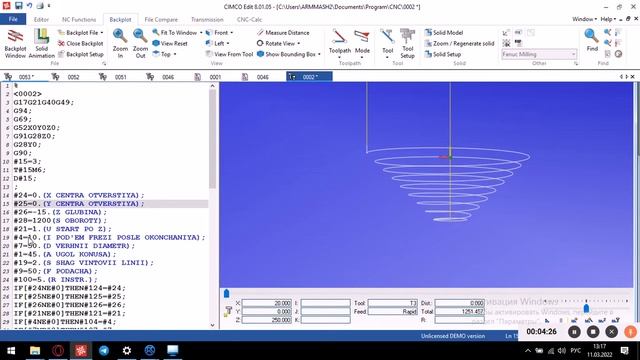
Task: Click the Z coordinate field
Action: point(267,320)
